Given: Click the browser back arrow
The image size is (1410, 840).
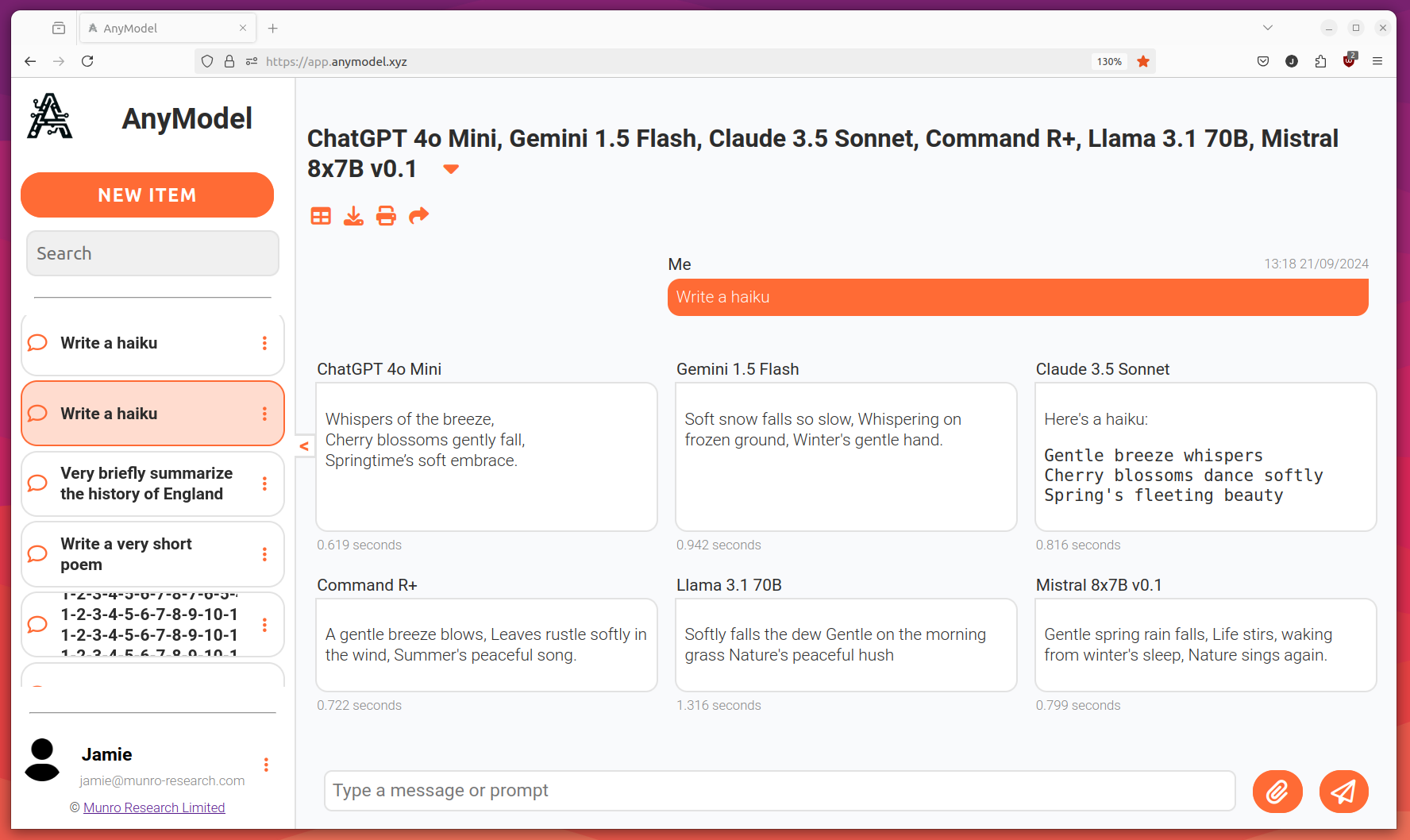Looking at the screenshot, I should tap(30, 61).
